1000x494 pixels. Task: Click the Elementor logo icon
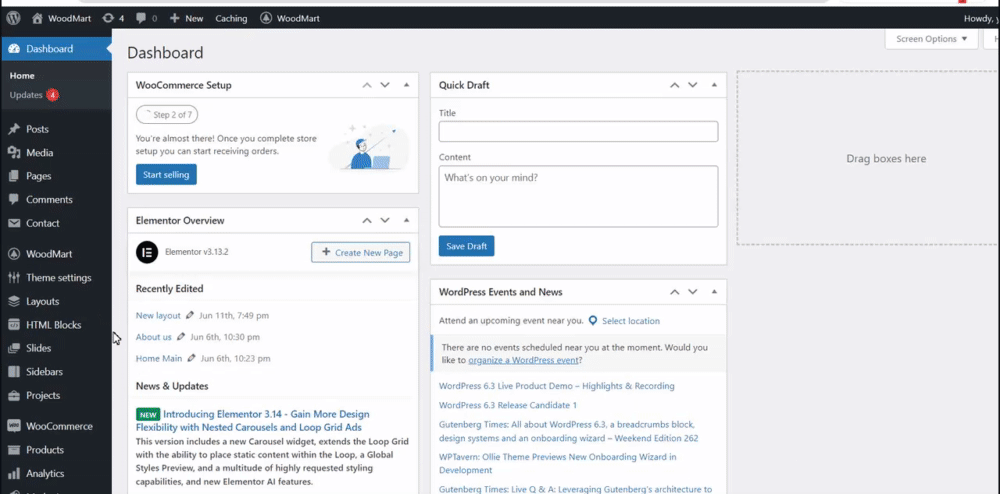click(147, 252)
